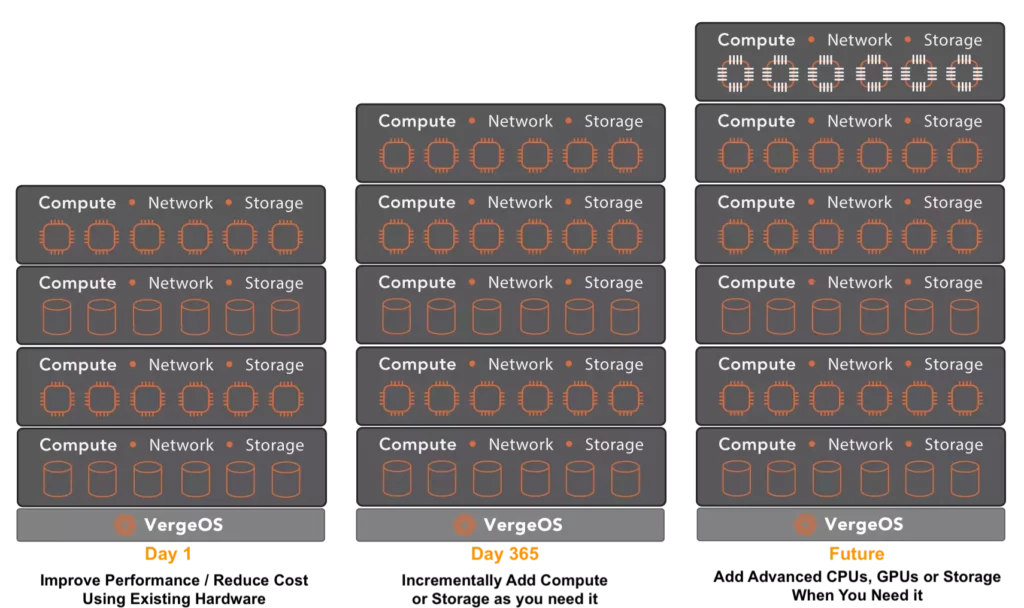
Task: Click rightmost storage cylinder in Day 365 bottom node
Action: click(626, 479)
